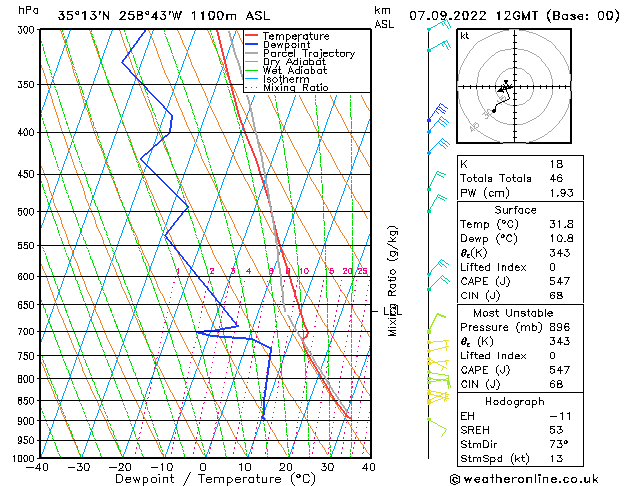Click the red Temperature legend line swatch
This screenshot has width=629, height=486.
pos(251,35)
